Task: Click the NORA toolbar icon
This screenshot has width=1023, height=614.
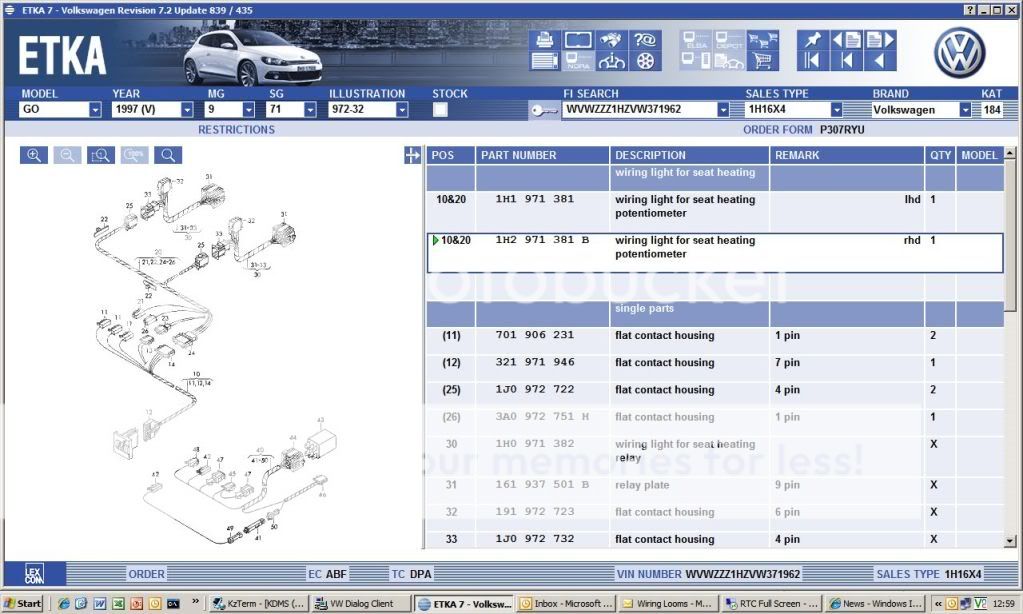Action: pos(578,61)
